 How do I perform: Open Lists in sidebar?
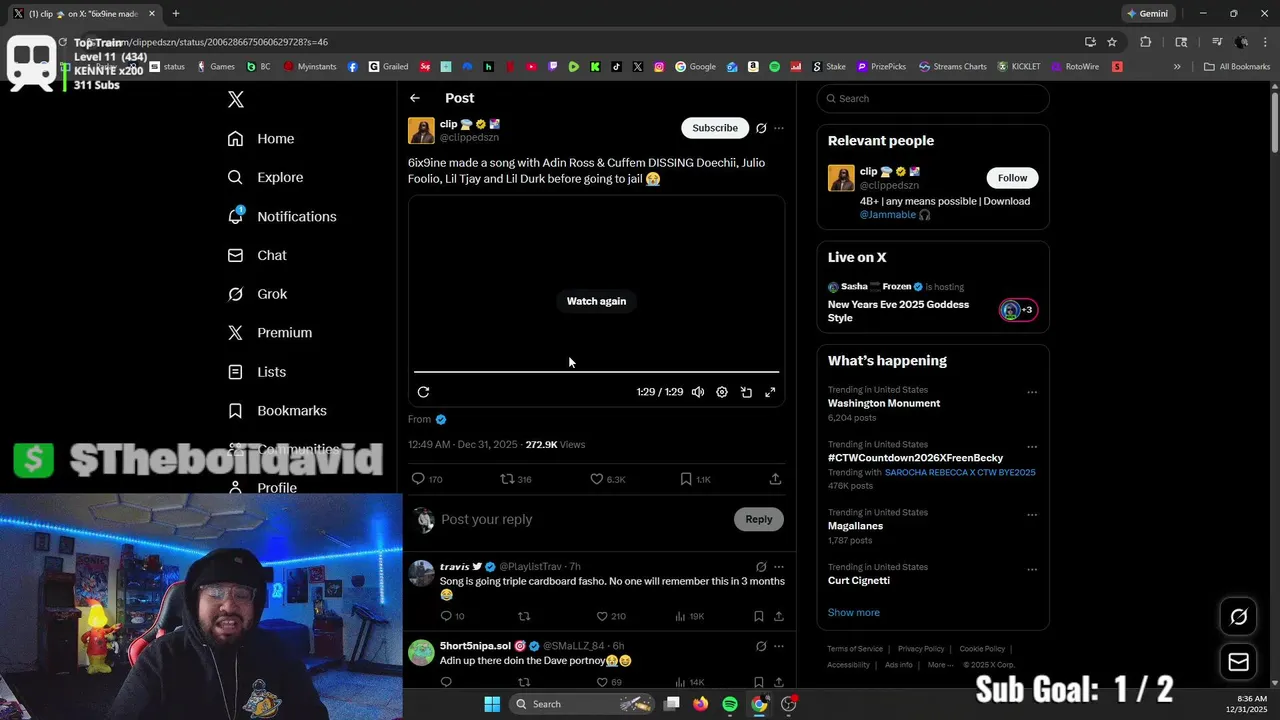(x=257, y=372)
